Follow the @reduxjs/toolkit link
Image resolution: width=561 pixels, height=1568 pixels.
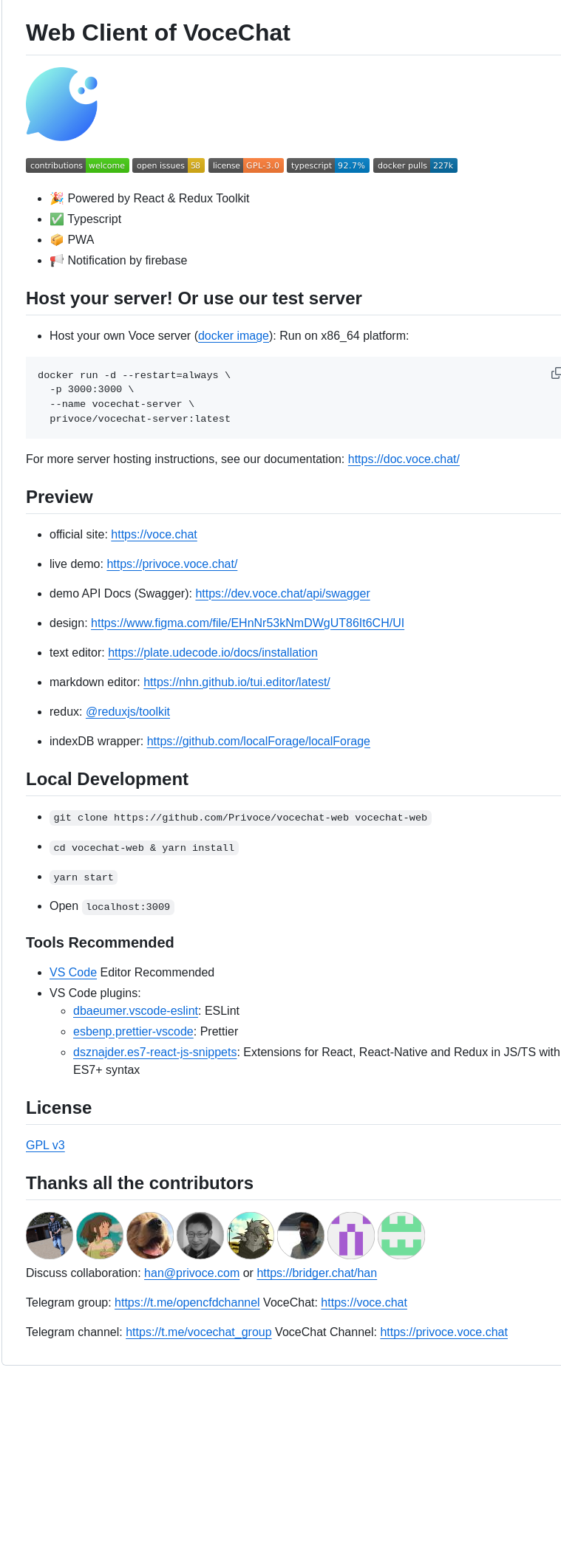[128, 711]
